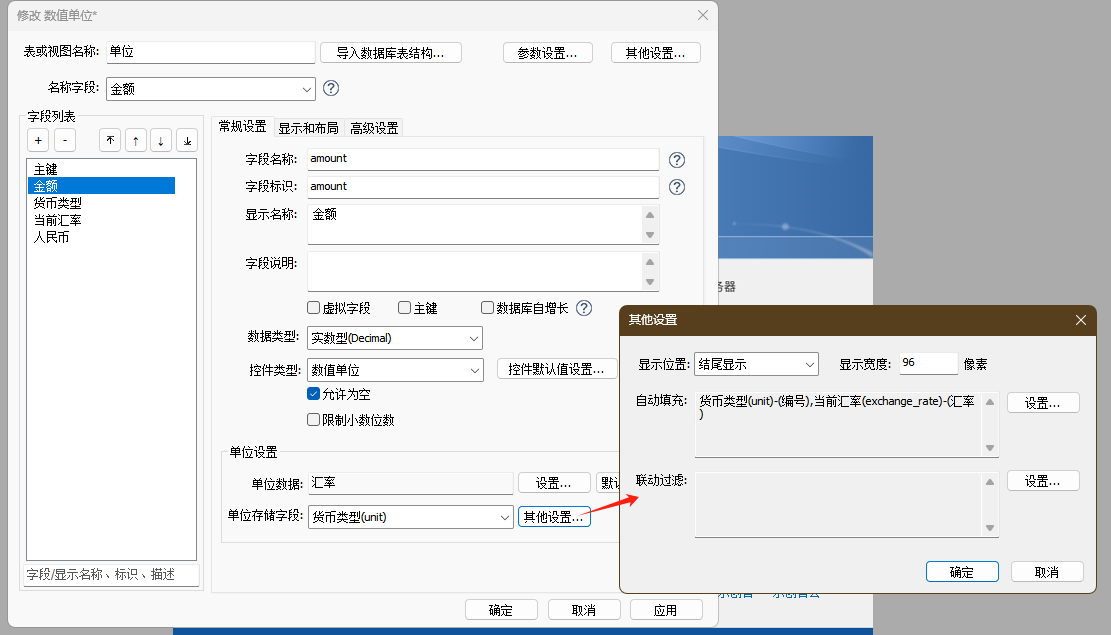Select 货币类型 in the field list
The image size is (1111, 635).
pos(58,203)
